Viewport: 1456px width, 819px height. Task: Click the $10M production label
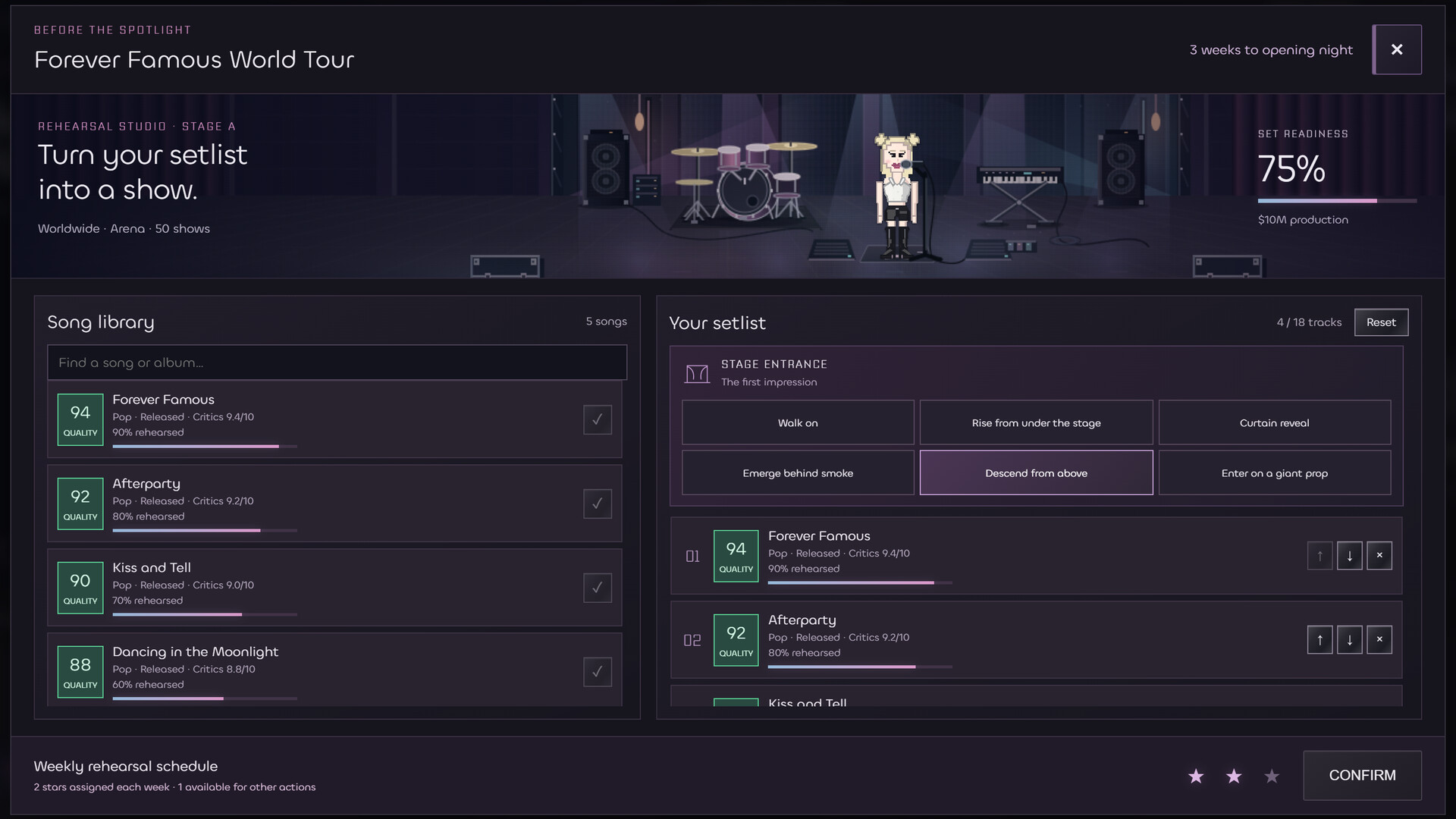(1303, 220)
